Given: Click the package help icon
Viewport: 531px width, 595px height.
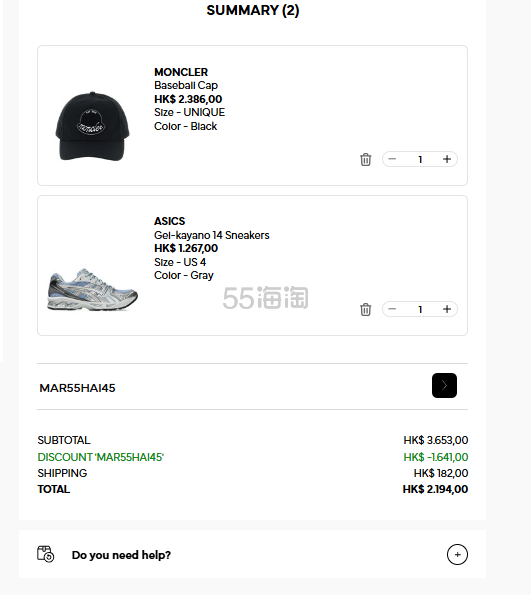Looking at the screenshot, I should [46, 554].
